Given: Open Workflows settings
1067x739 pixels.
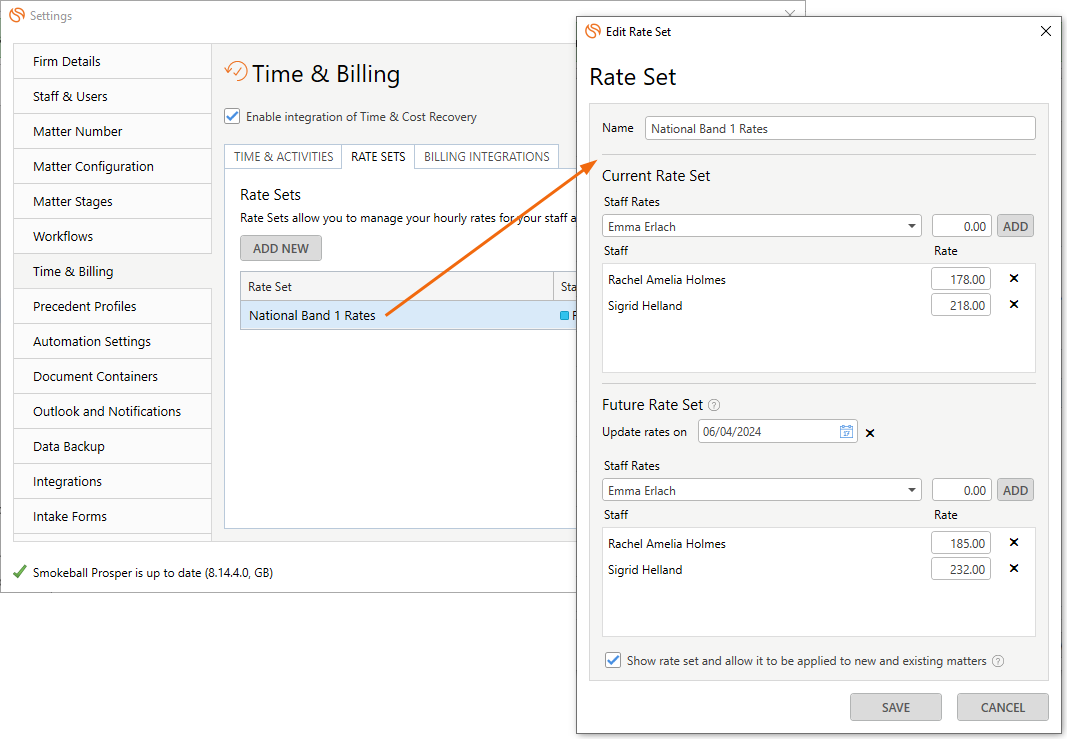Looking at the screenshot, I should click(112, 237).
